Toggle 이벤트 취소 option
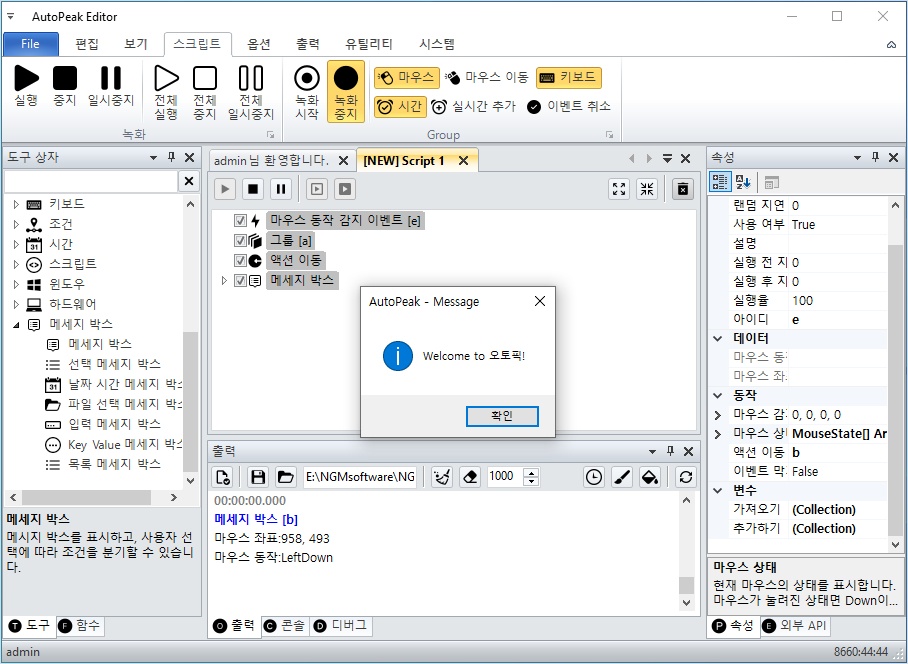The image size is (908, 664). click(x=569, y=107)
